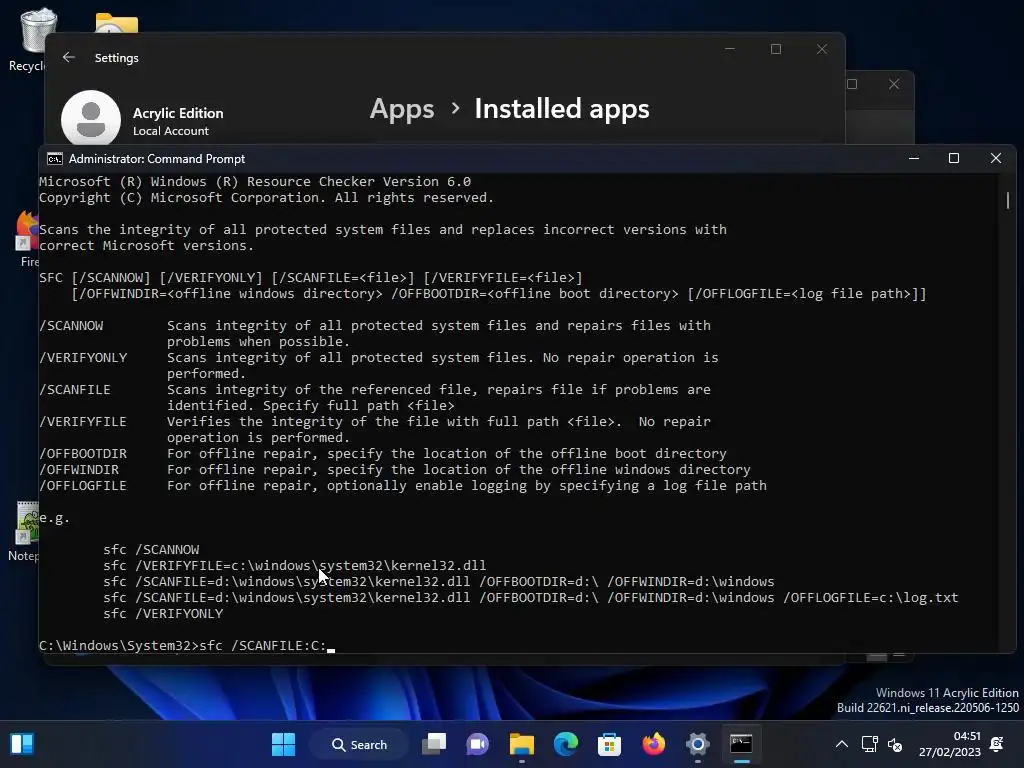Screen dimensions: 1024x768
Task: Select the /OFFWINDIR option description row
Action: coord(394,470)
